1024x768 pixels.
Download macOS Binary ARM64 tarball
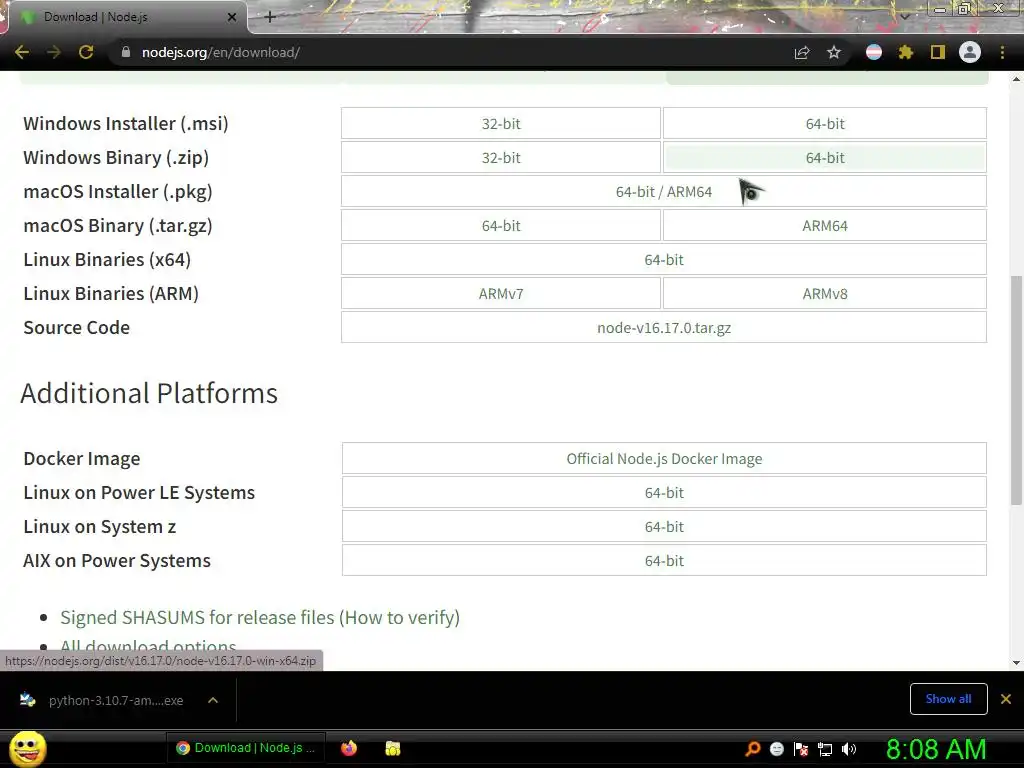825,225
